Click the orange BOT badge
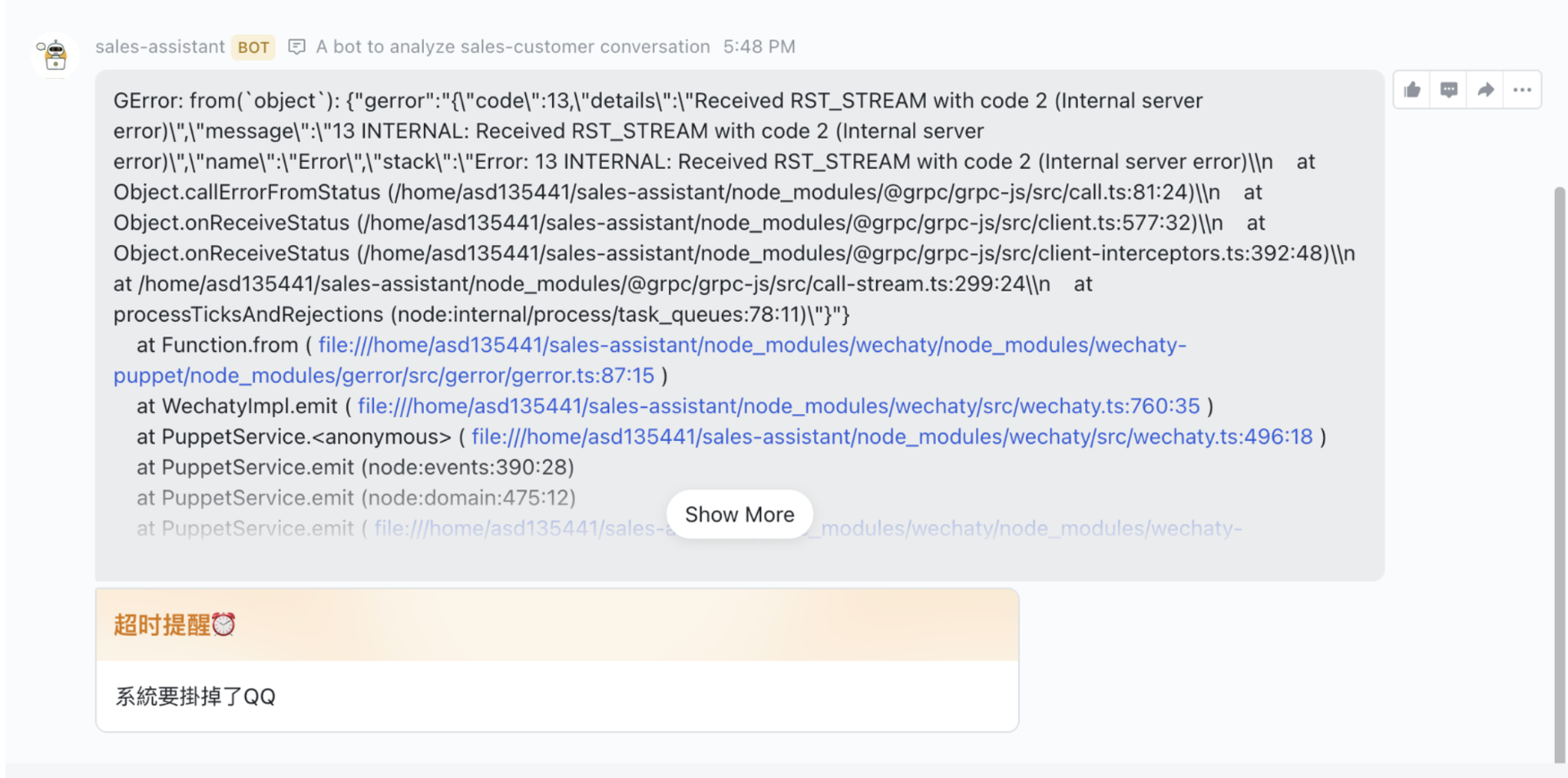 (253, 47)
